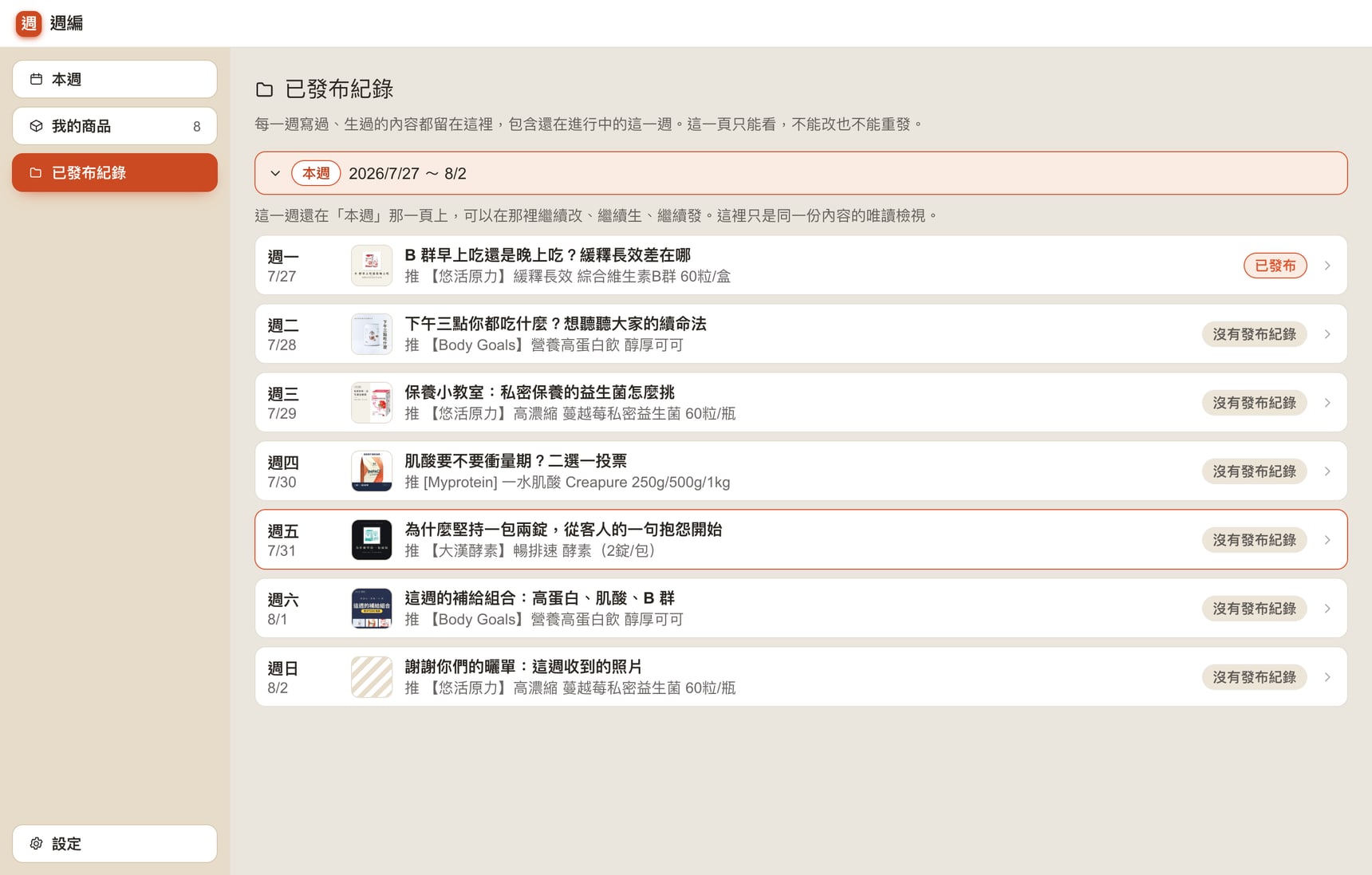Open the thumbnail of 這週的補給組合 post
The image size is (1372, 875).
[x=372, y=609]
